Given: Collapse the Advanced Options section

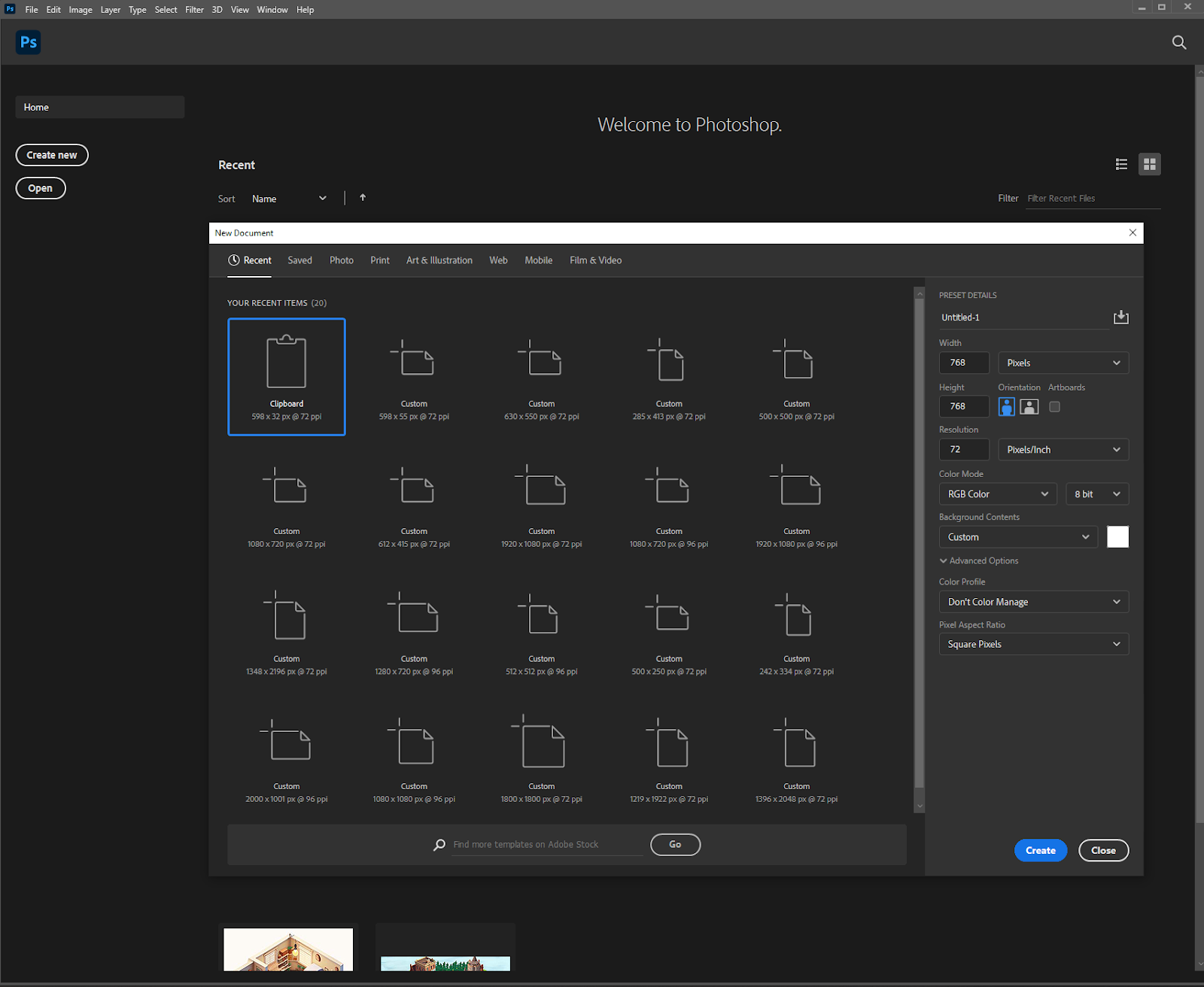Looking at the screenshot, I should pos(979,560).
